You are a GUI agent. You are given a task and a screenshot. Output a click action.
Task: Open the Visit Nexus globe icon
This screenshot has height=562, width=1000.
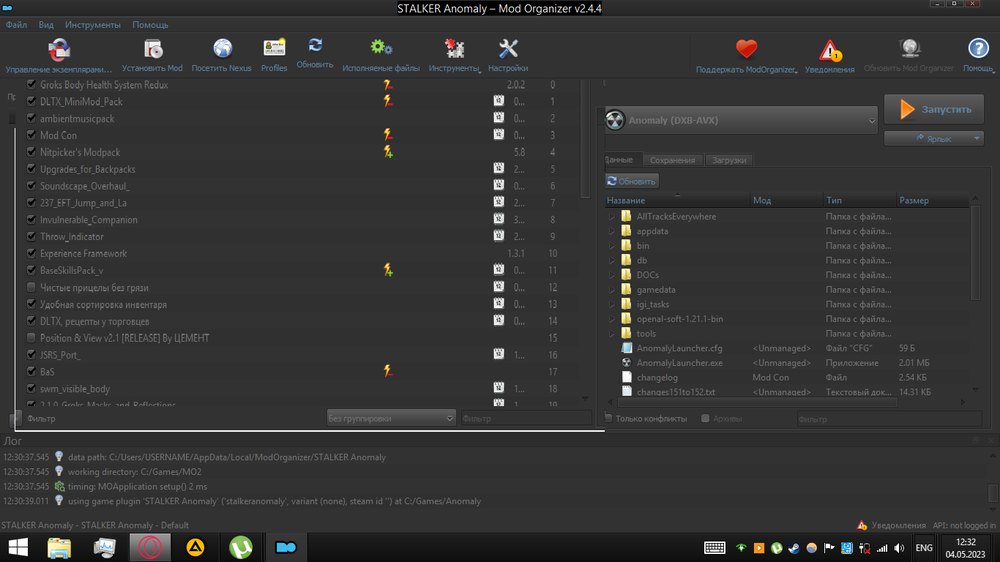(x=222, y=49)
